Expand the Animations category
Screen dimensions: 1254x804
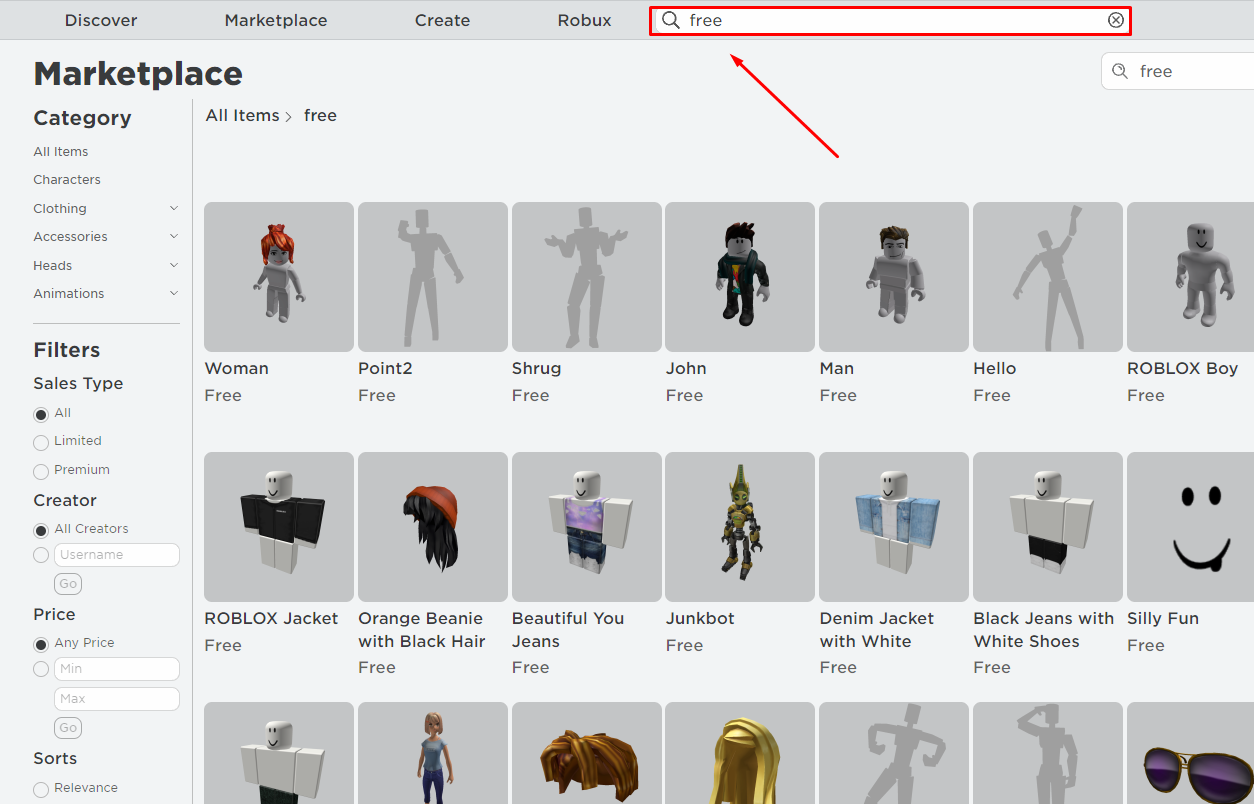174,294
